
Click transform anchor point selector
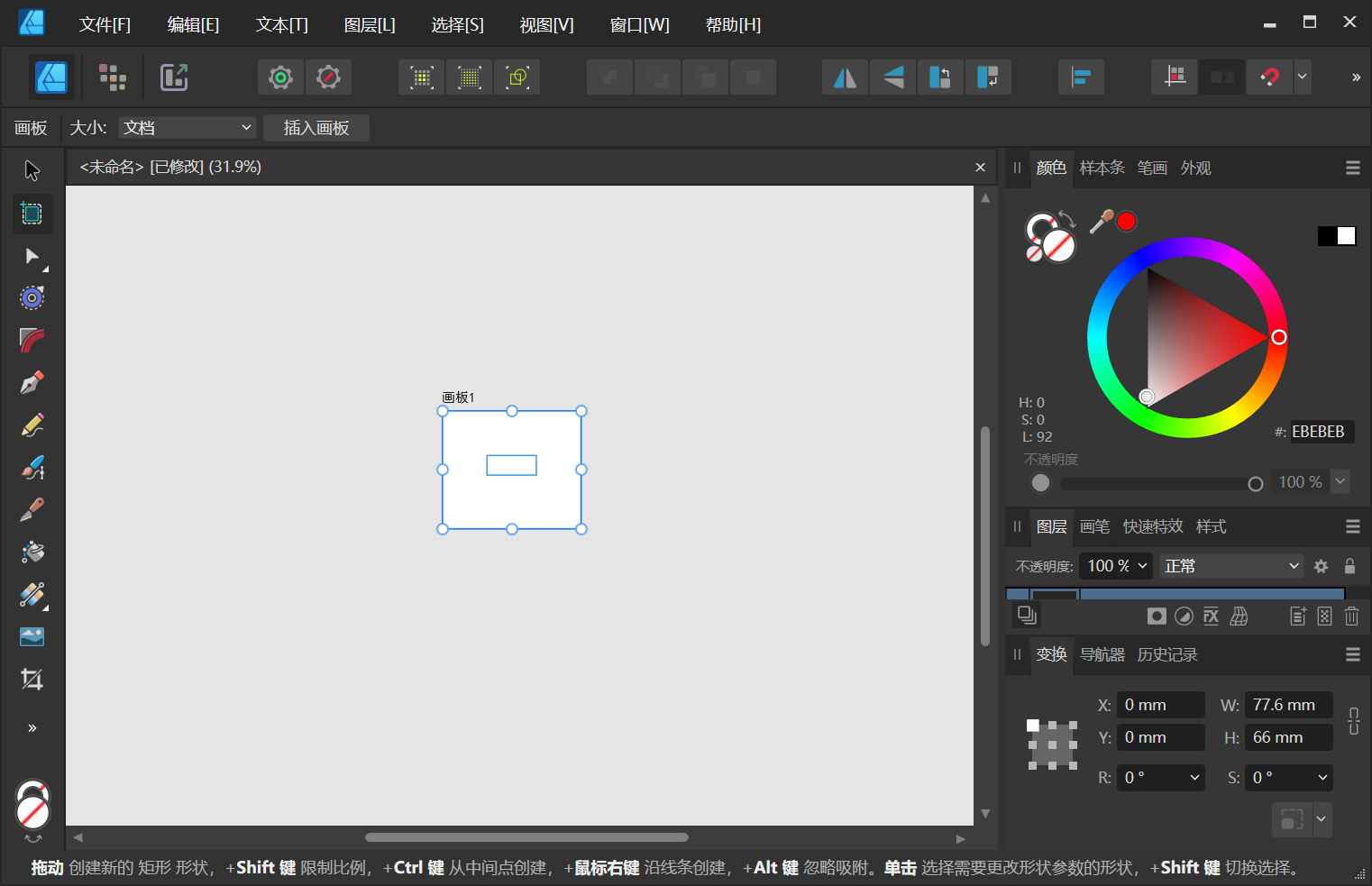(1052, 744)
